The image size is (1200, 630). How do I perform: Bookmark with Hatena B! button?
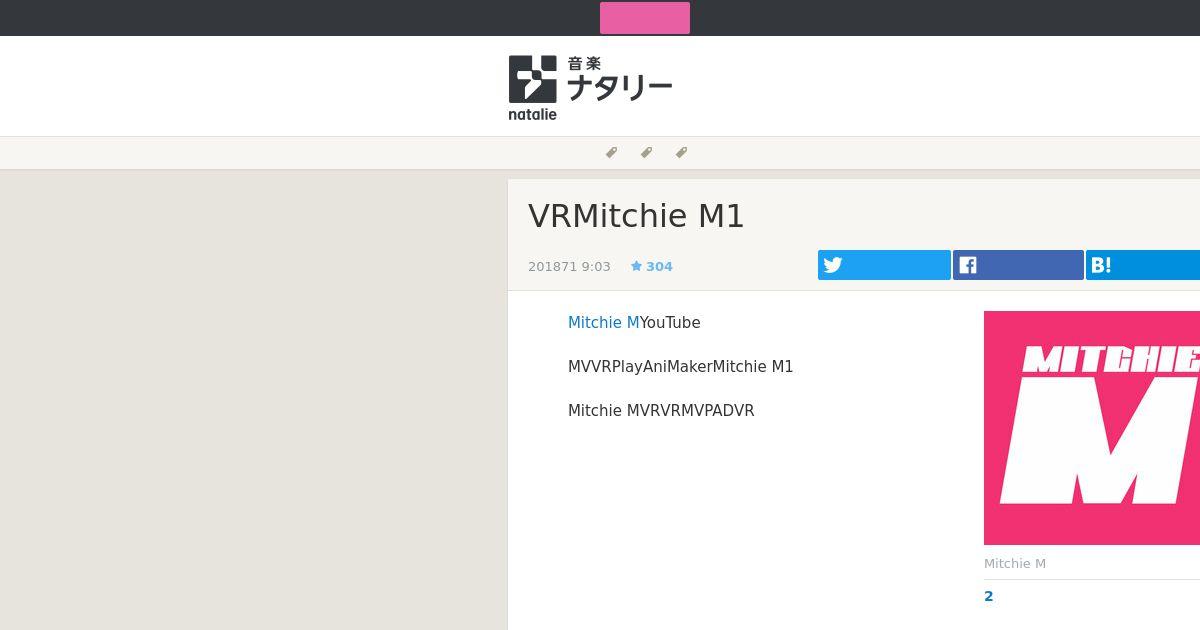[1143, 265]
